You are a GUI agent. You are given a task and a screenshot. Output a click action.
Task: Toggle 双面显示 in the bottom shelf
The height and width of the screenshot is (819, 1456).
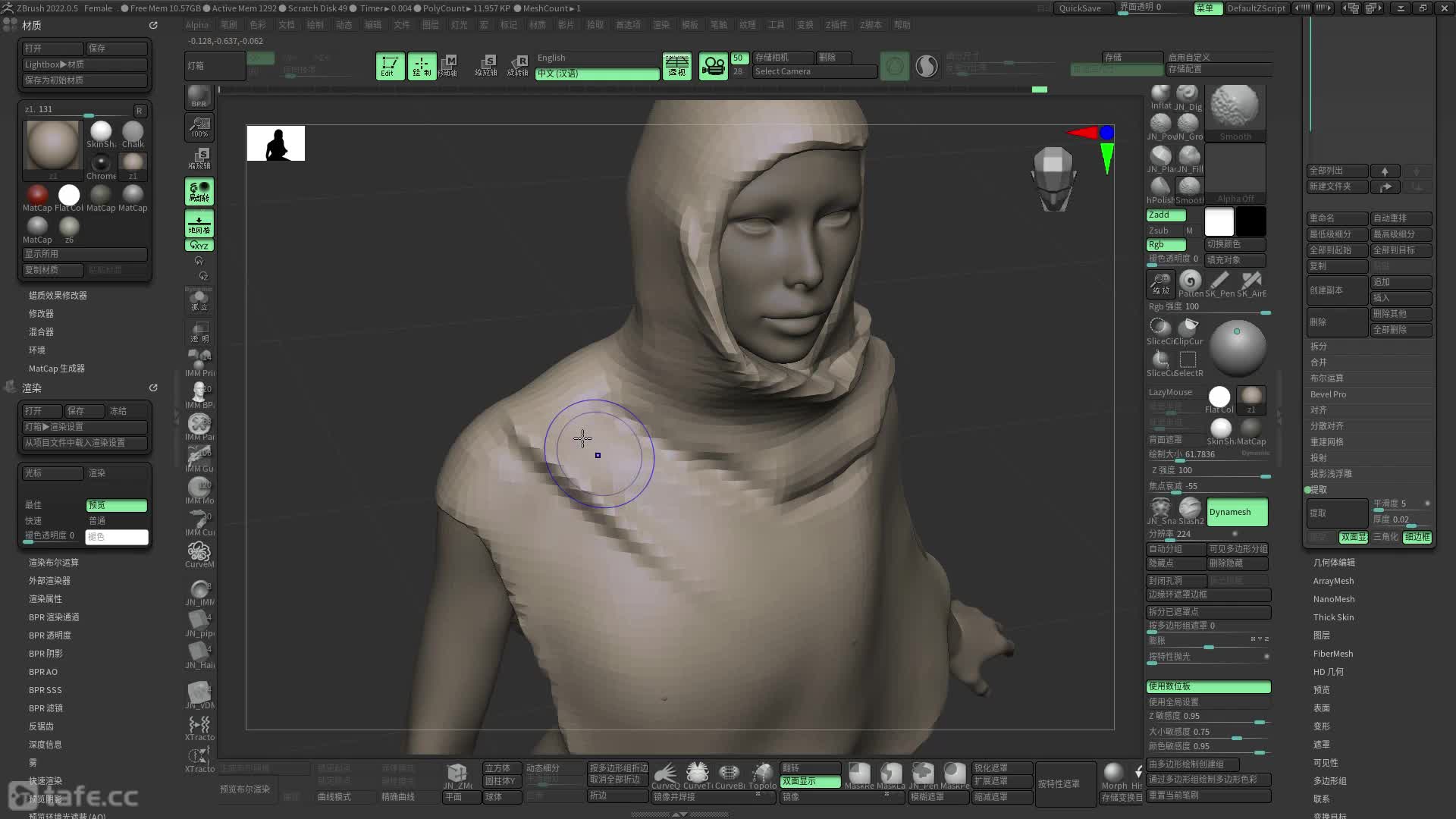(810, 781)
